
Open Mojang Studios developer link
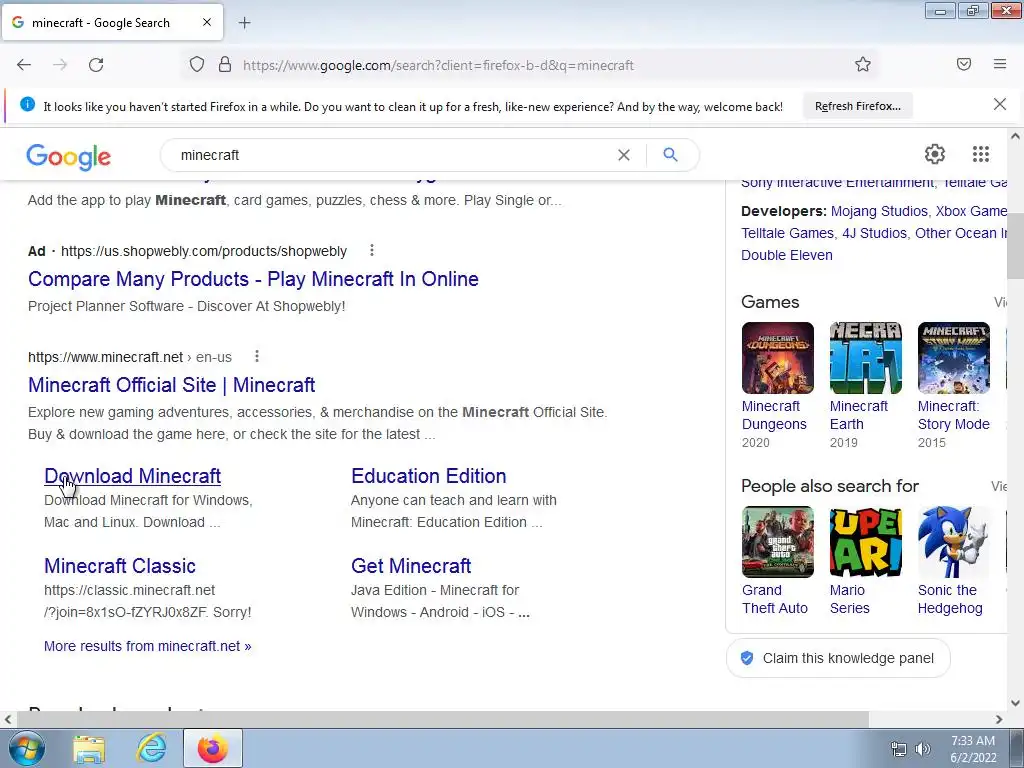point(879,211)
